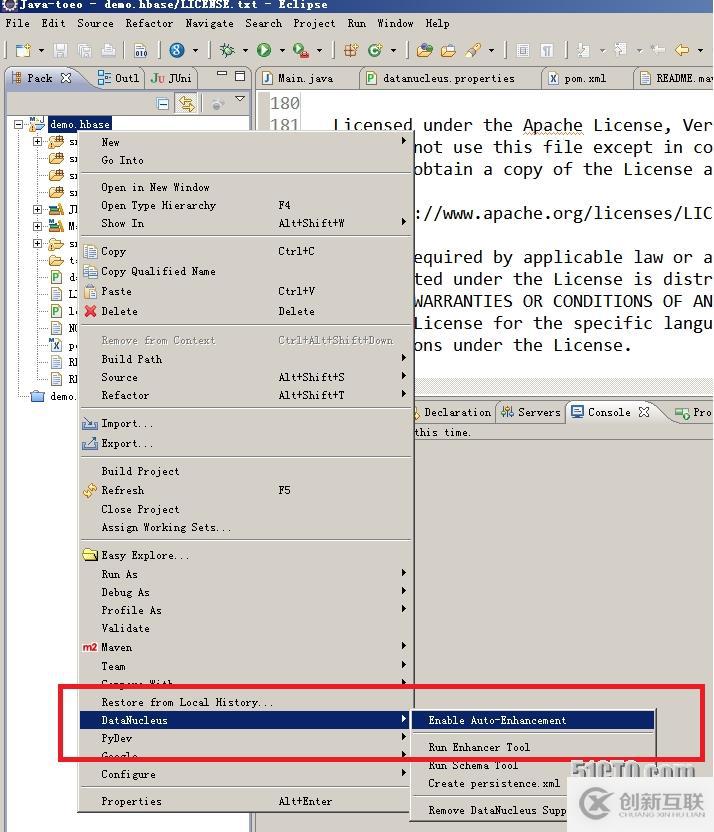Choose Easy Explore in context menu

(x=244, y=555)
